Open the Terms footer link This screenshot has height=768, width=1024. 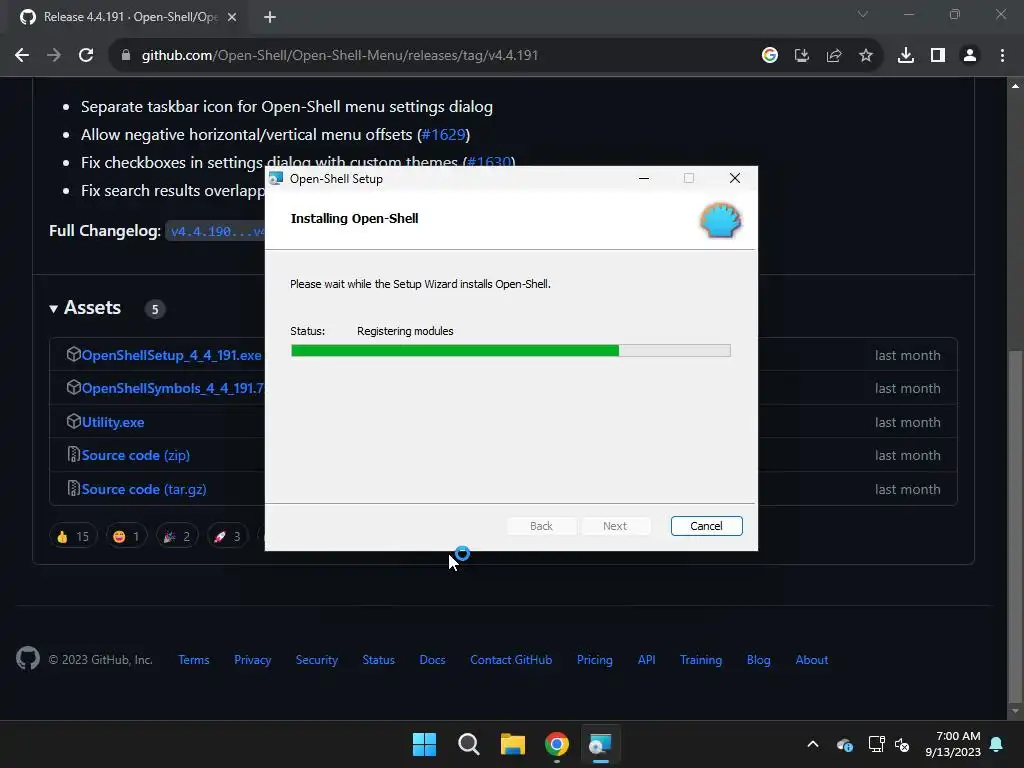tap(194, 660)
